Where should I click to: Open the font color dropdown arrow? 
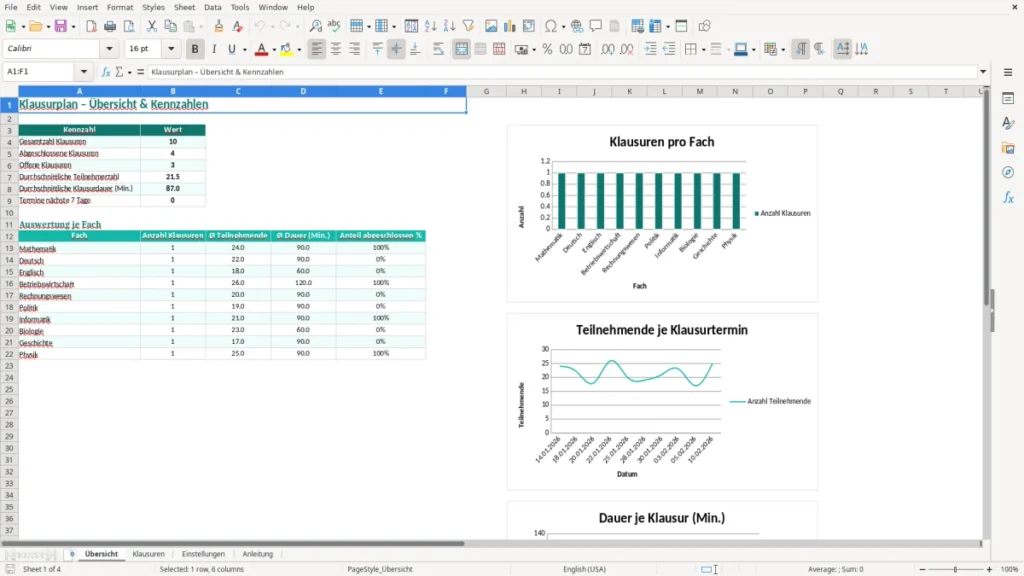pyautogui.click(x=274, y=50)
